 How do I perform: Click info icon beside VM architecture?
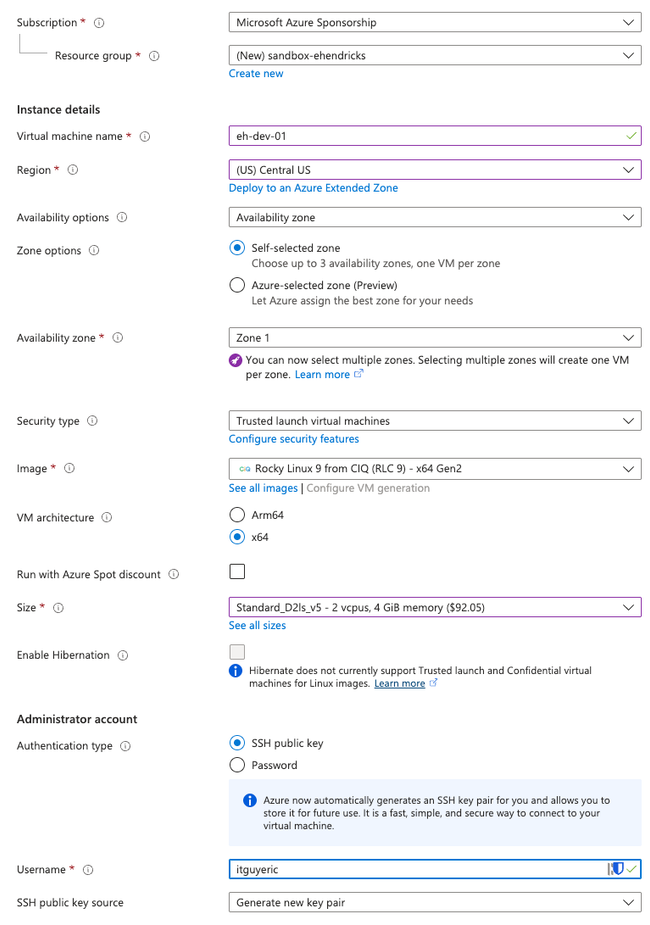pos(107,517)
